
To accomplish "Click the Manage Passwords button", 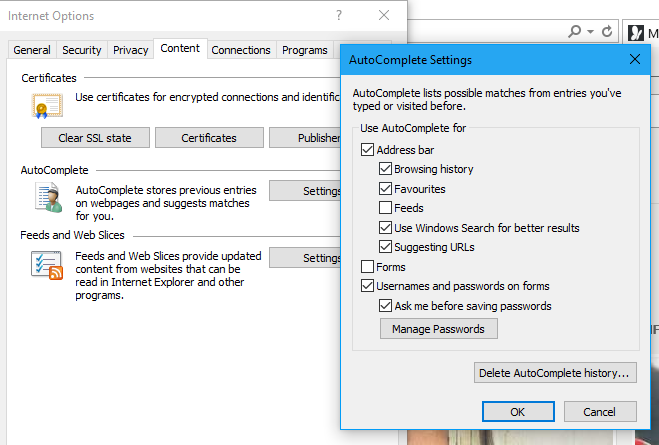I will click(x=439, y=329).
